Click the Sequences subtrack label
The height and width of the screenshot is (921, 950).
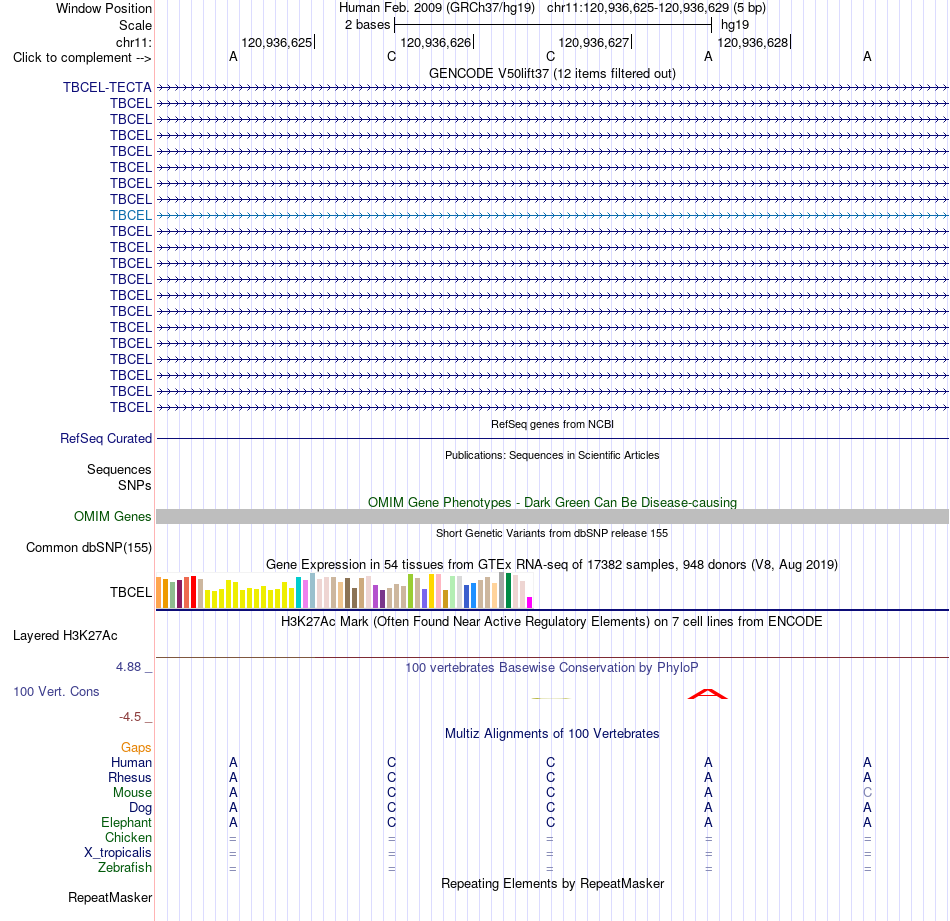pyautogui.click(x=119, y=470)
